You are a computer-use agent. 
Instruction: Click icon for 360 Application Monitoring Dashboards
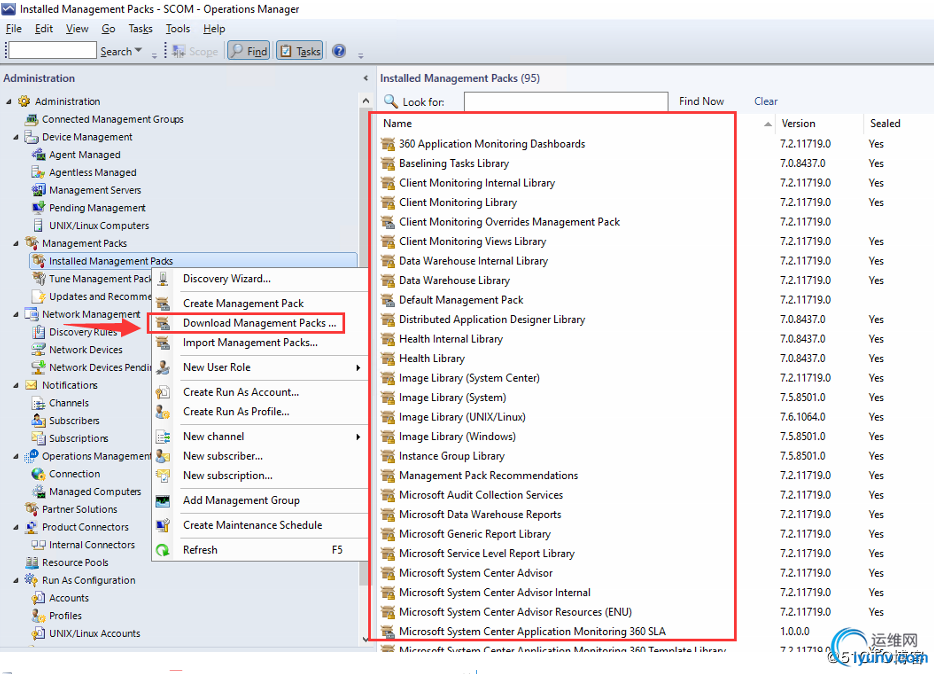tap(388, 144)
